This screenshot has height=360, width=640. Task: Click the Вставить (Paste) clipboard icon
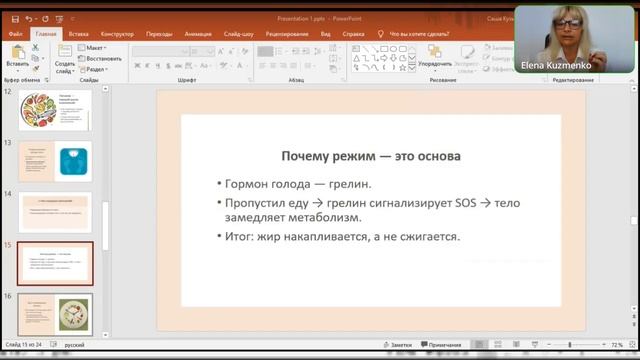(x=18, y=53)
